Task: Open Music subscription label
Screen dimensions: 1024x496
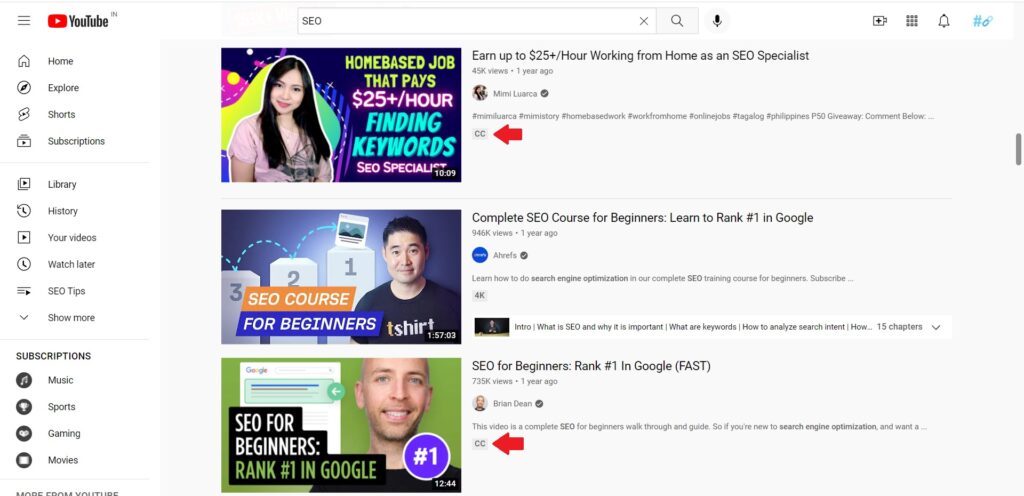Action: coord(61,380)
